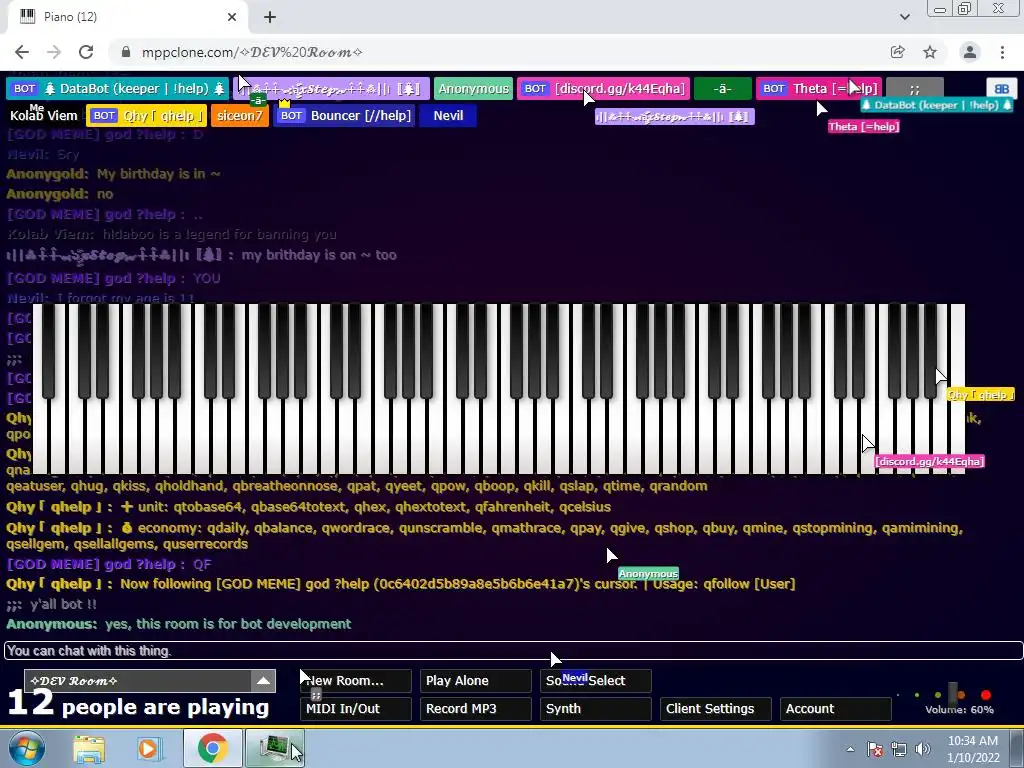Select the Qhy qhelp bot tag
Viewport: 1024px width, 768px height.
pos(146,116)
